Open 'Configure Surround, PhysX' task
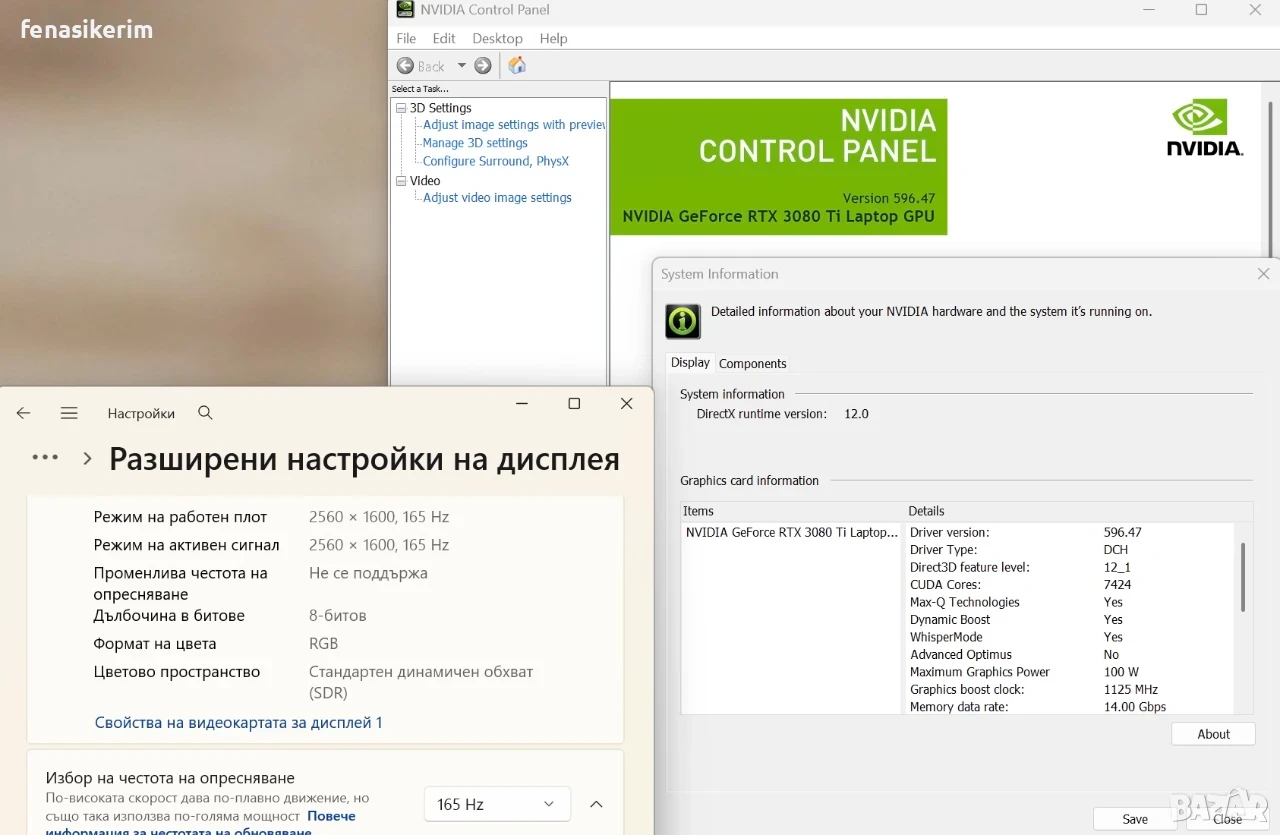The height and width of the screenshot is (835, 1280). pos(496,161)
